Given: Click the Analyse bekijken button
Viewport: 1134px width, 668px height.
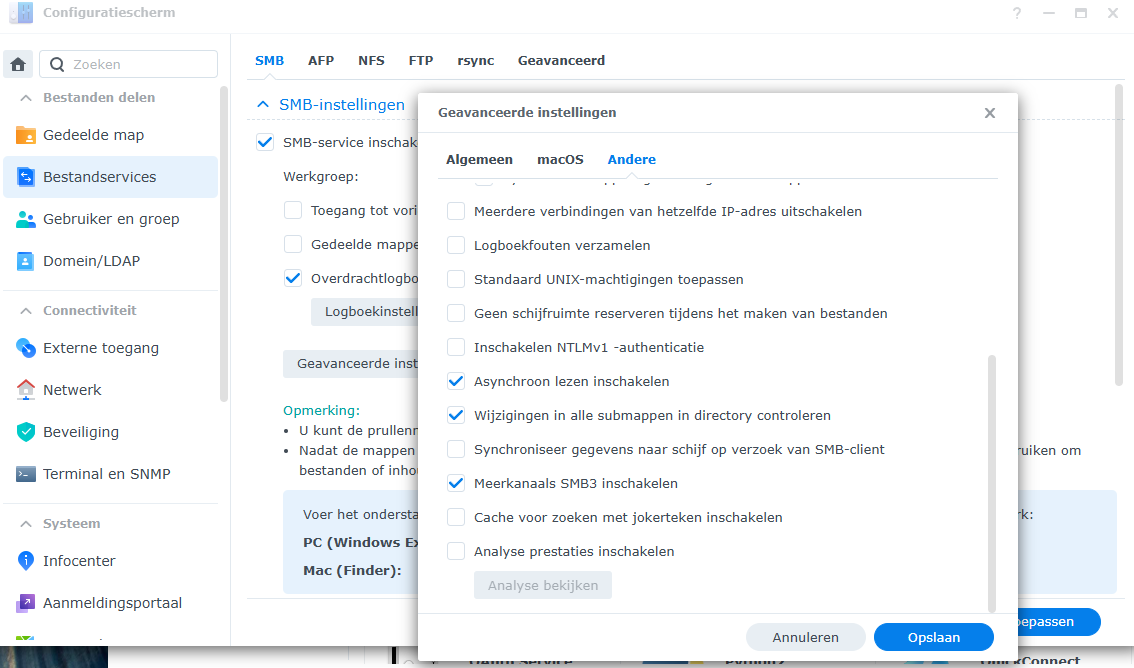Looking at the screenshot, I should pyautogui.click(x=543, y=585).
